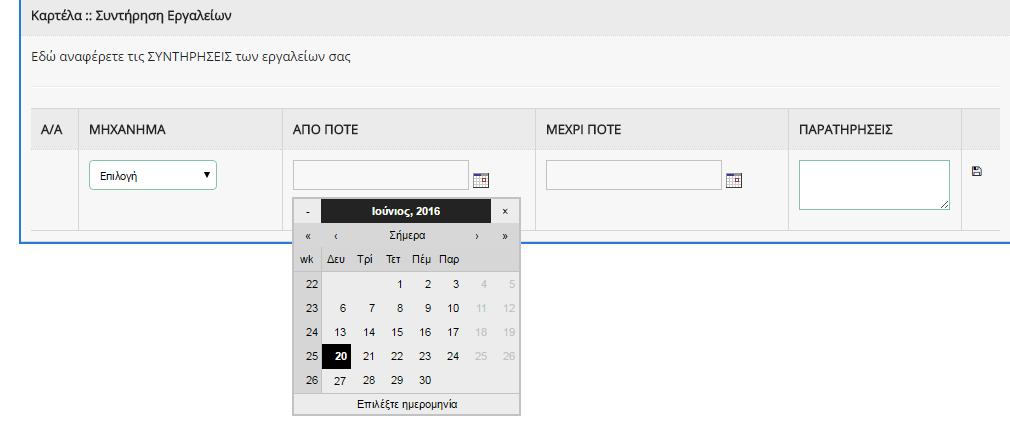Click the ΜΕΧΡΙ ΠΟΤΕ date input field
1010x435 pixels.
pos(634,175)
